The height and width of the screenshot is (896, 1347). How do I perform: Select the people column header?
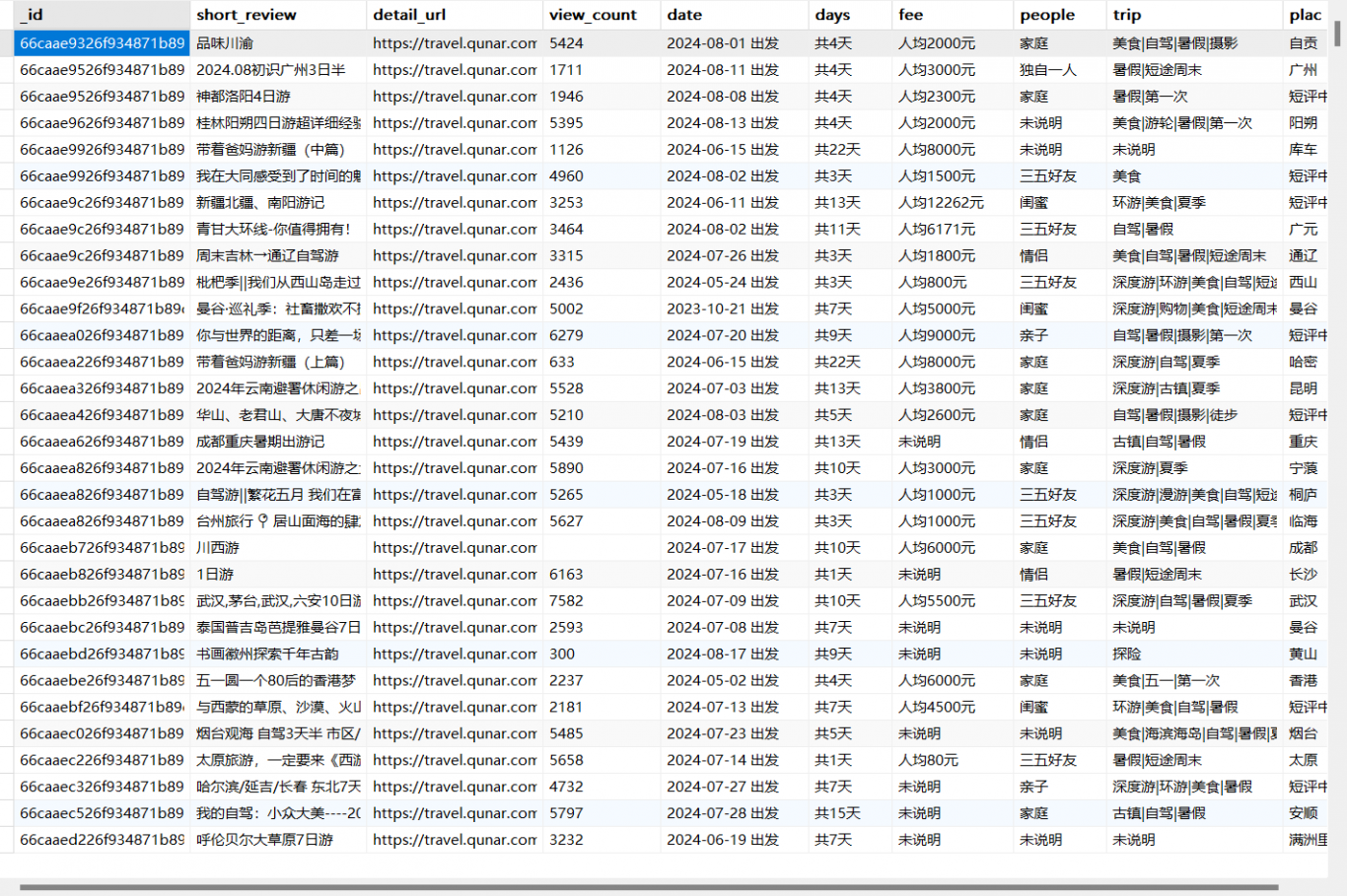(1060, 15)
